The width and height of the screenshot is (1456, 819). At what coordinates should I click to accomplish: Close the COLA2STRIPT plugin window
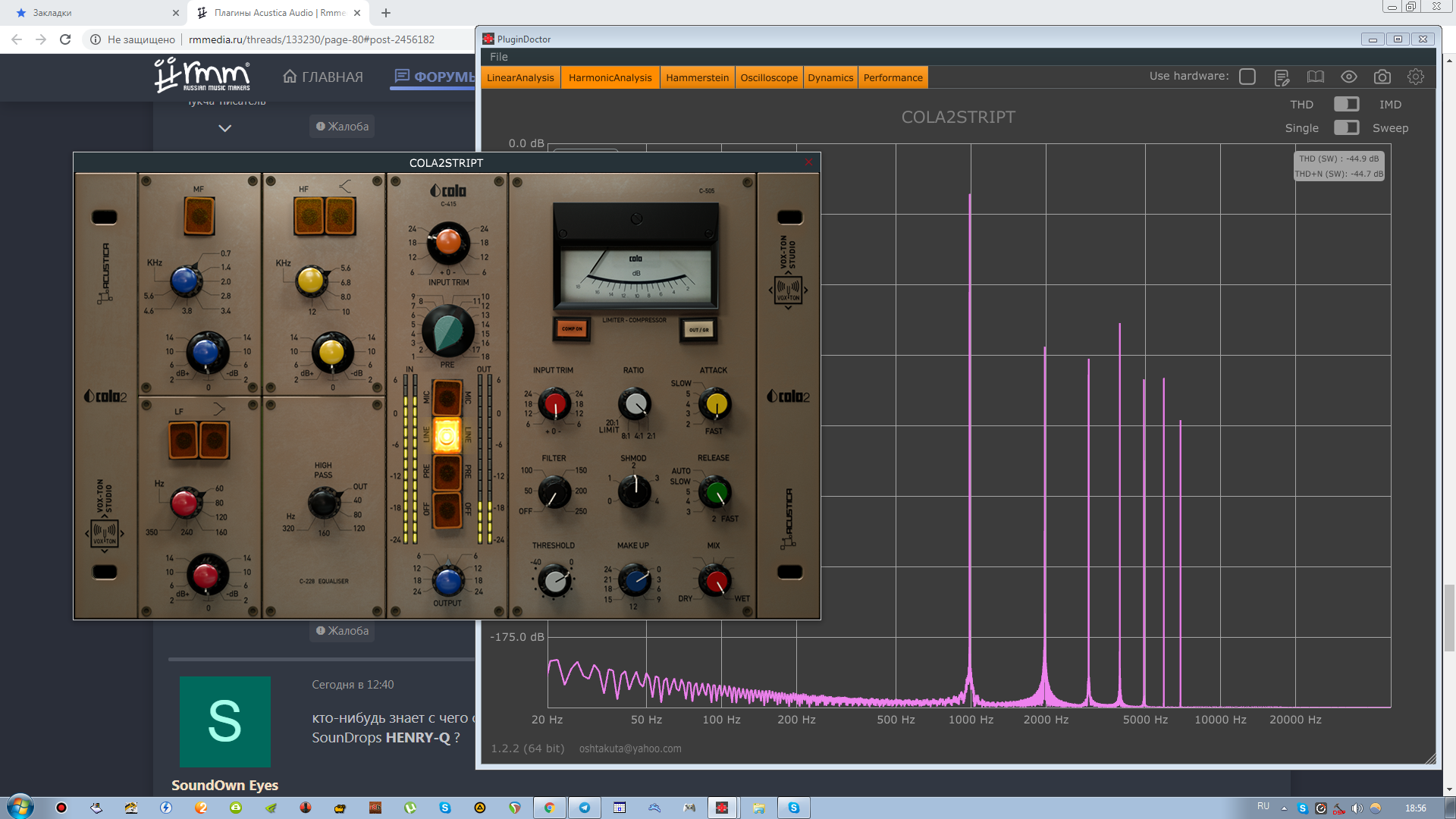tap(808, 162)
